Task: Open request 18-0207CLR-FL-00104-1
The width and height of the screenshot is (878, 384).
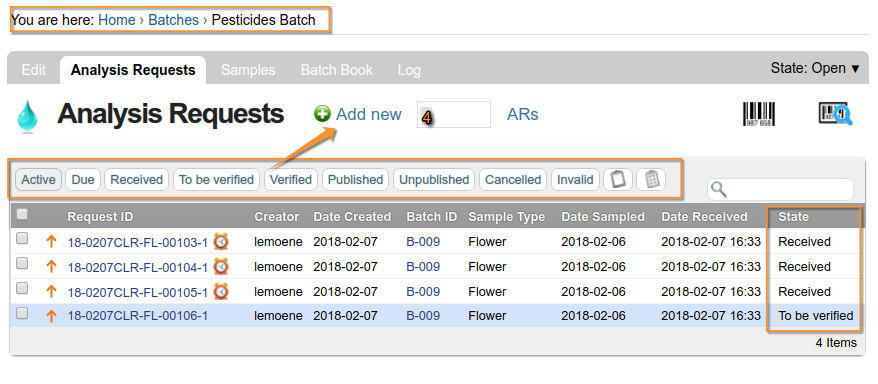Action: [x=138, y=267]
